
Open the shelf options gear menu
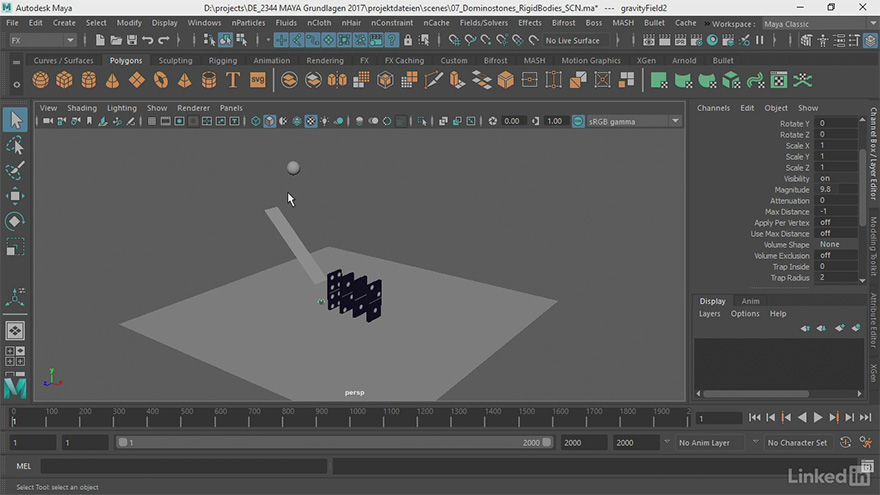point(16,85)
